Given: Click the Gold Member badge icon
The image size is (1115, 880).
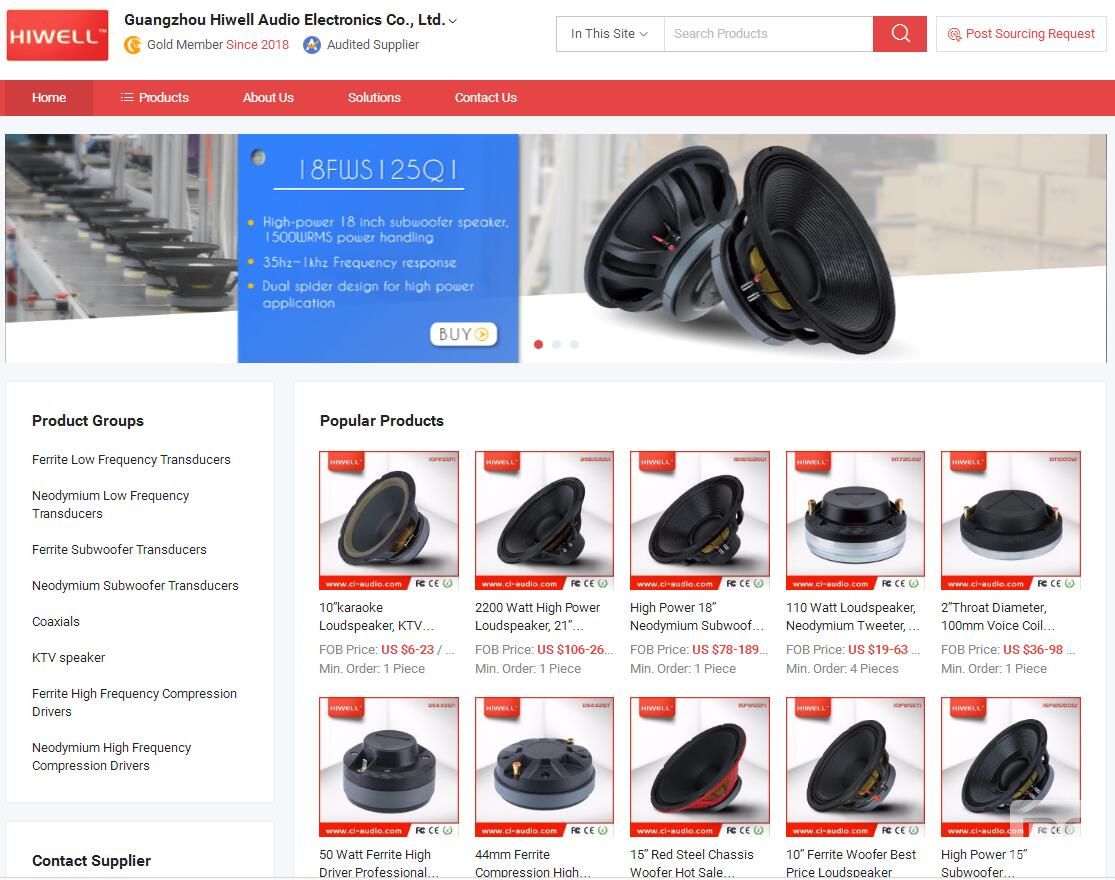Looking at the screenshot, I should pos(132,45).
